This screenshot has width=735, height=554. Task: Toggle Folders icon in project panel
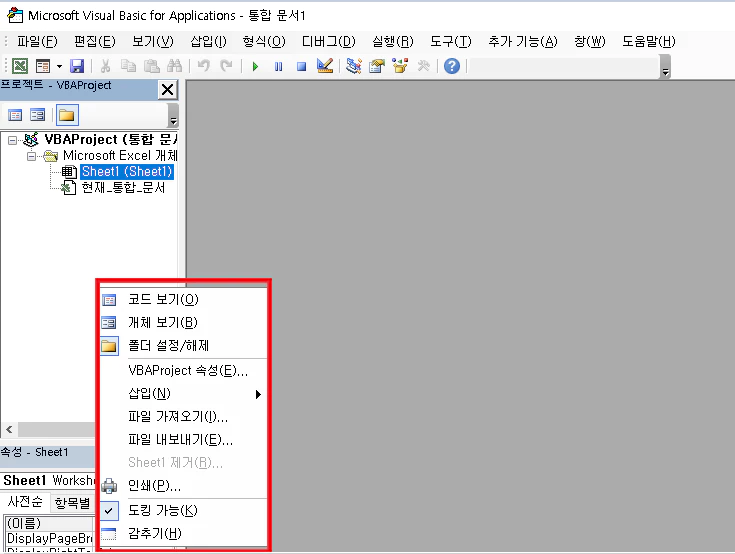point(67,115)
